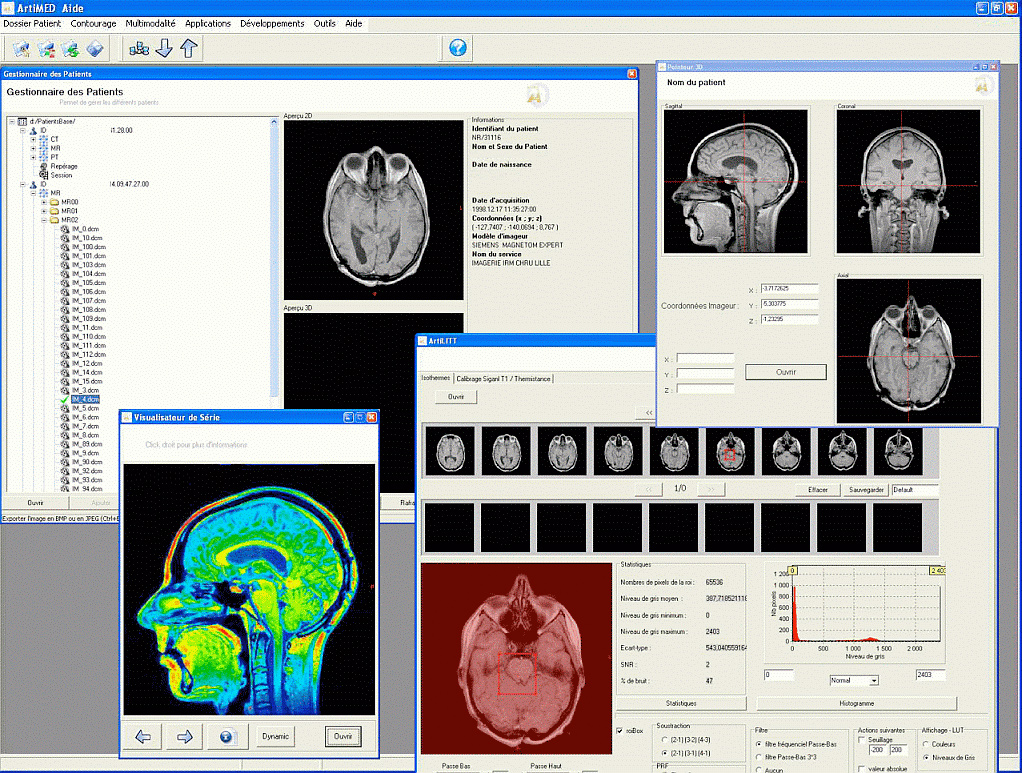Open the Applications menu
Viewport: 1022px width, 773px height.
[x=208, y=23]
